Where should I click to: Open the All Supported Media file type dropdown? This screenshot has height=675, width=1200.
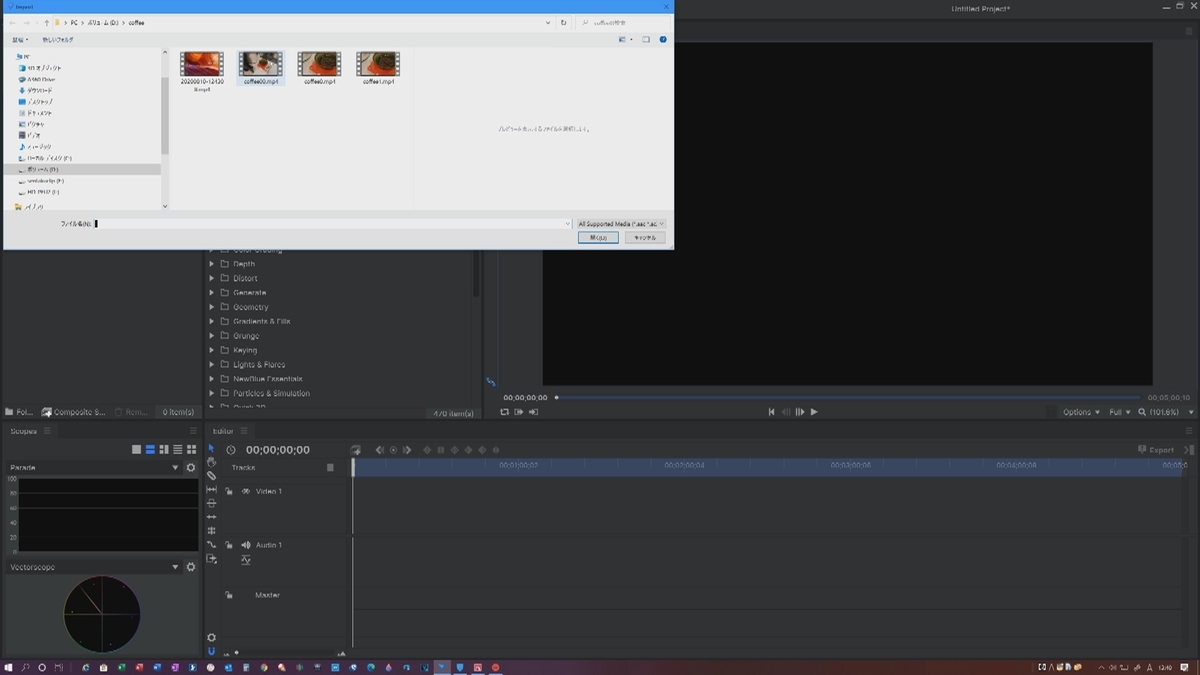[x=620, y=224]
